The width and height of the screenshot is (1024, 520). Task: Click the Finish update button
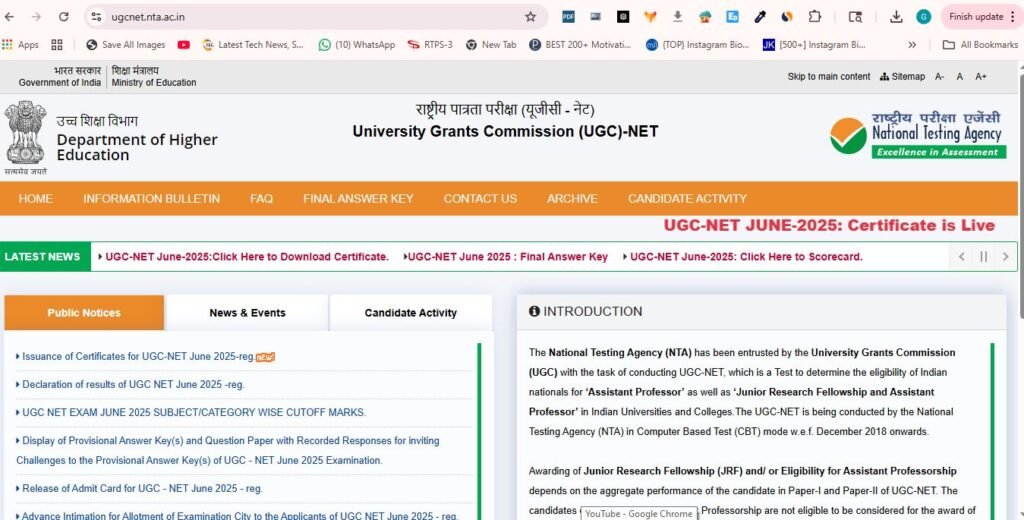[976, 17]
